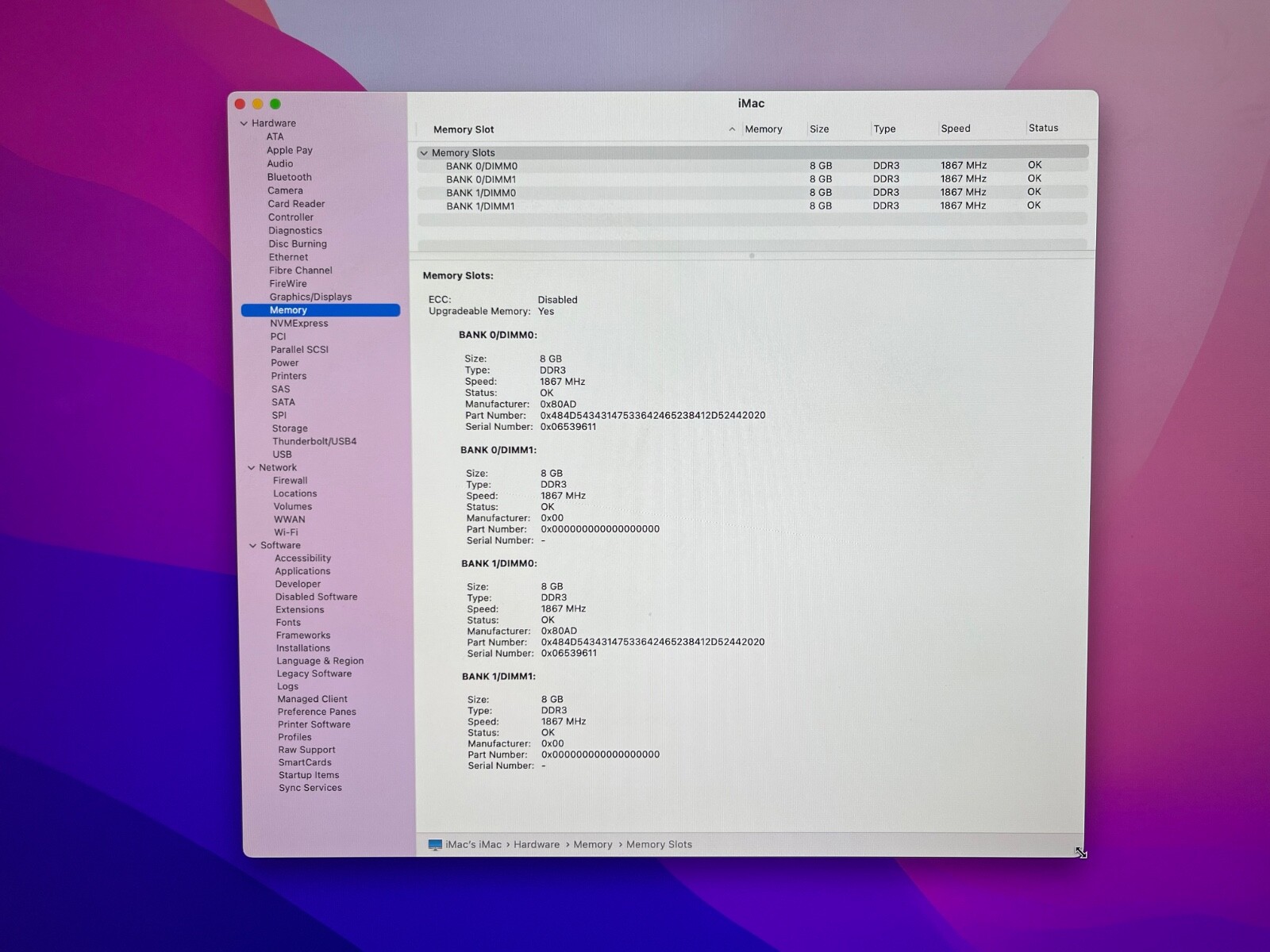Image resolution: width=1270 pixels, height=952 pixels.
Task: Select BANK 0/DIMM1 table row
Action: (752, 179)
